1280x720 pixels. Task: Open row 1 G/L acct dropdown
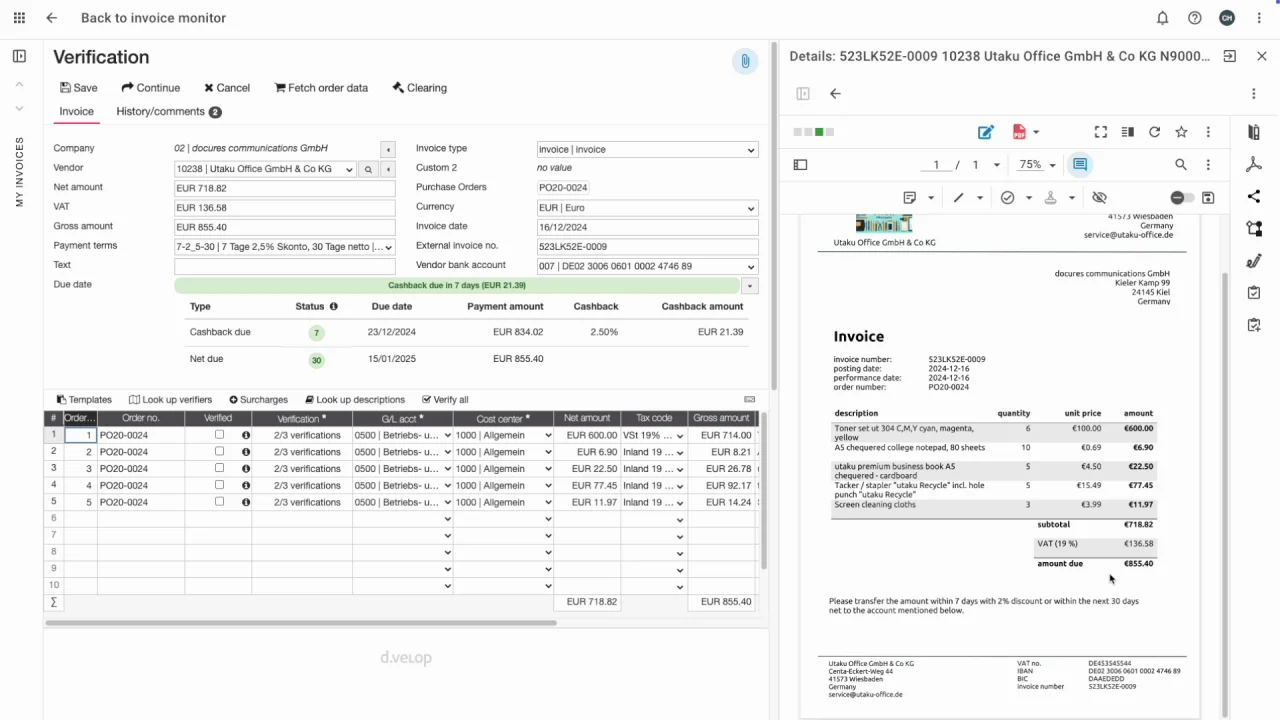click(x=447, y=436)
